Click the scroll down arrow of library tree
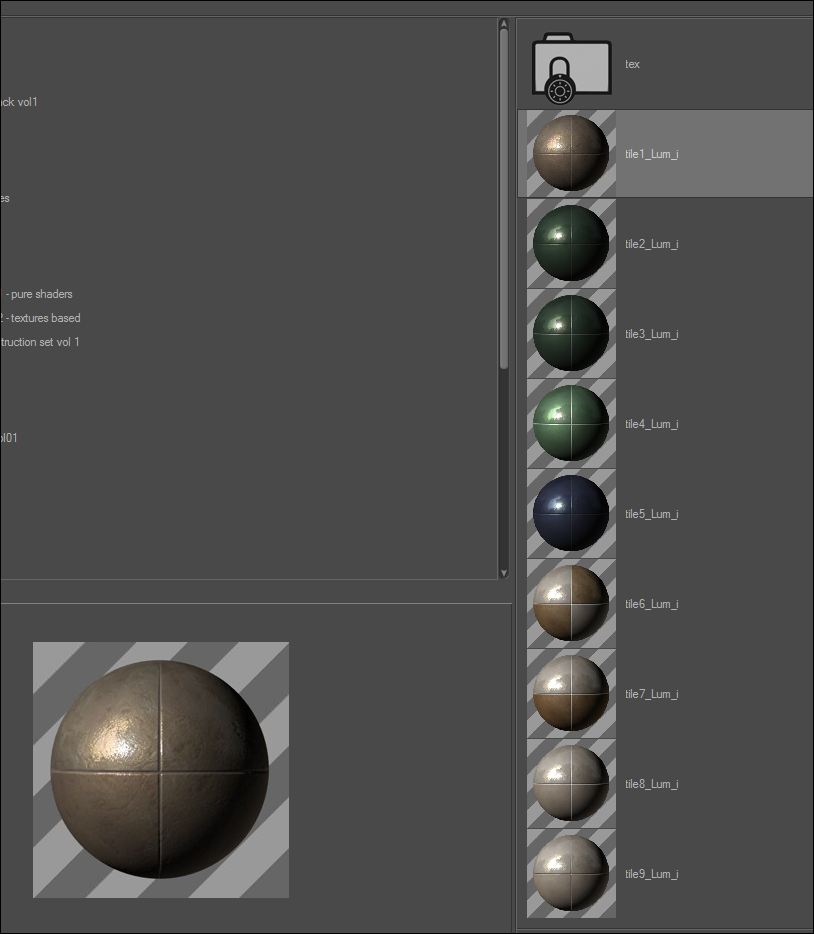 pyautogui.click(x=504, y=573)
